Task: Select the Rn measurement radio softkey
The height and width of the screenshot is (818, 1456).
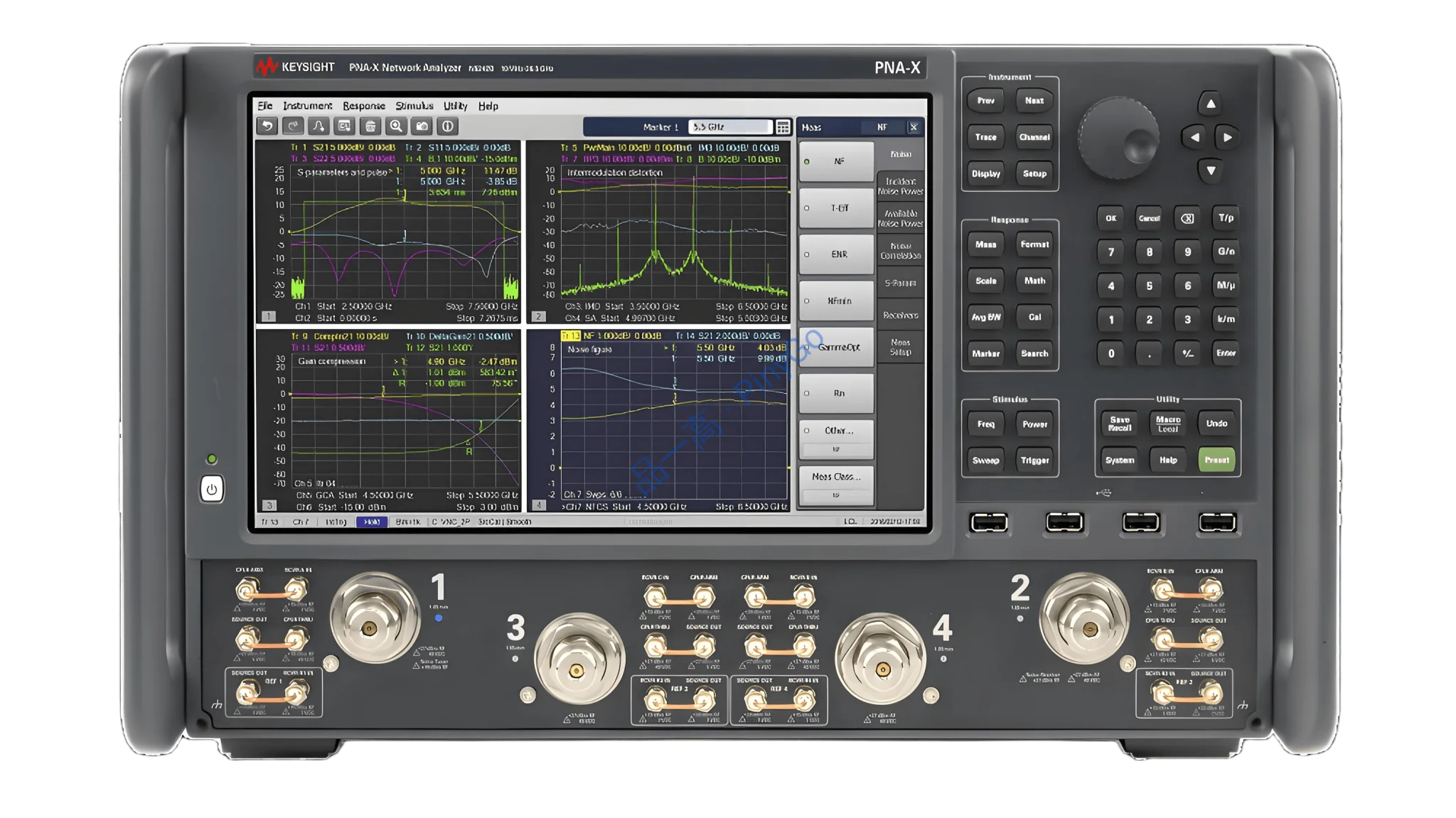Action: [836, 393]
